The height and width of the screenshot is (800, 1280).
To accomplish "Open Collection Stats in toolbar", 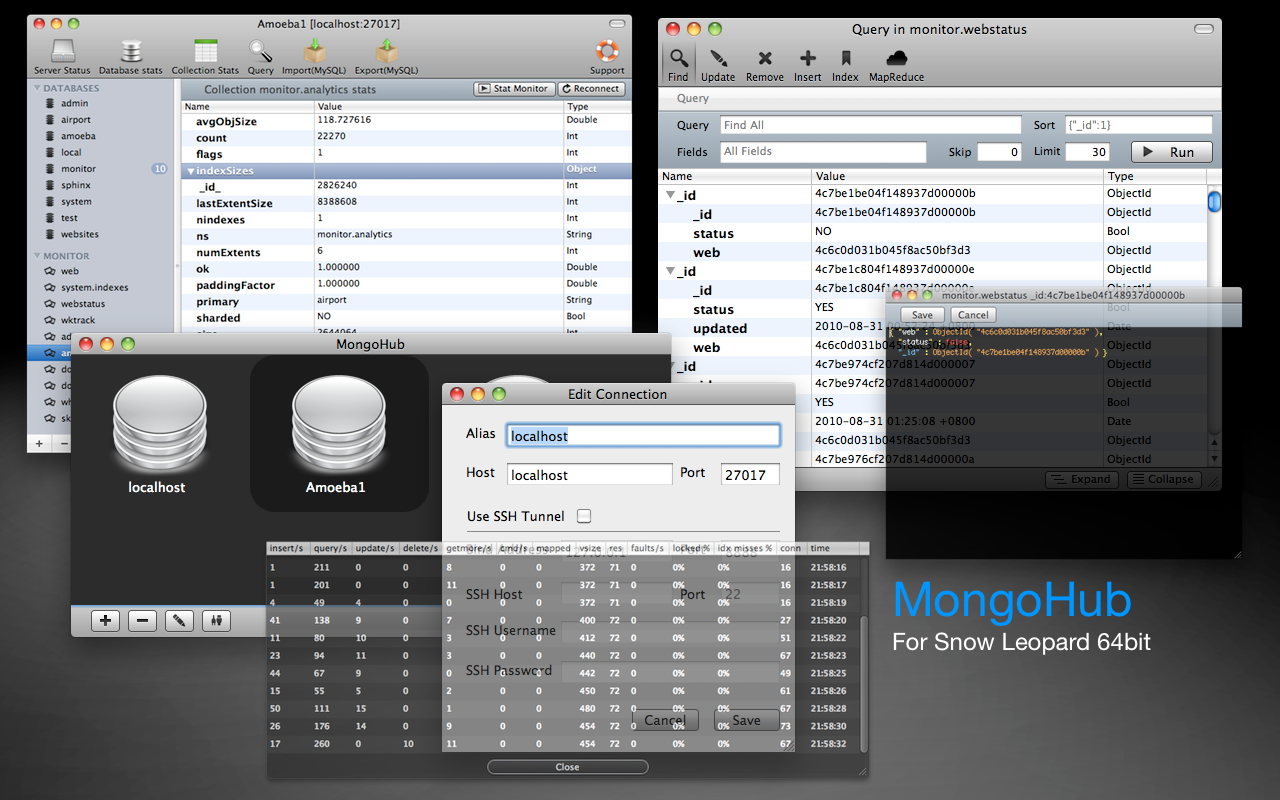I will click(x=205, y=52).
